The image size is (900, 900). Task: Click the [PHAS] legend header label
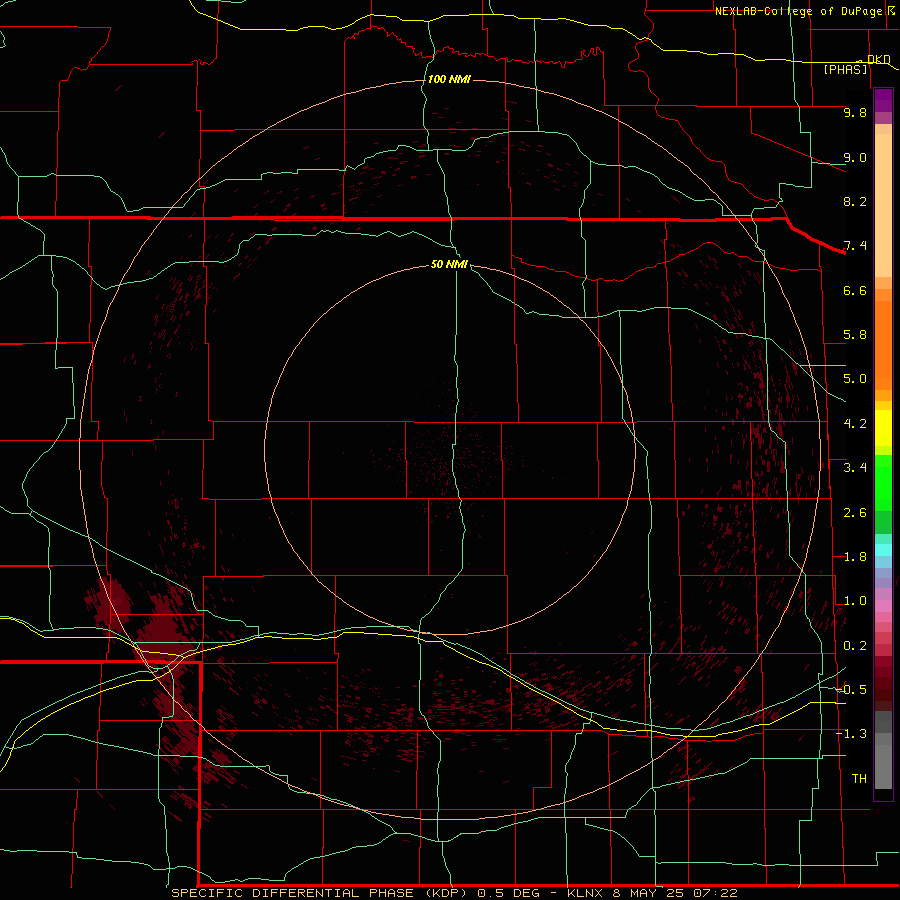click(845, 70)
